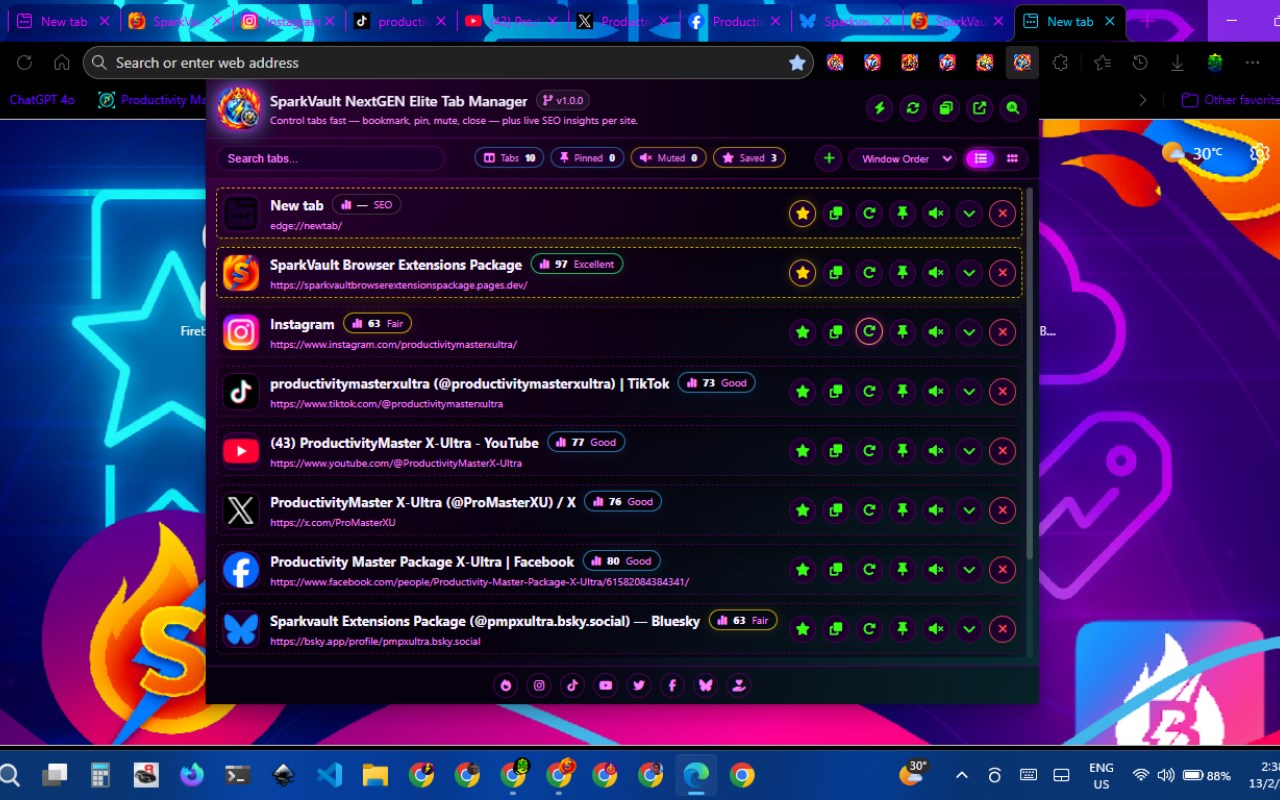
Task: Filter by Pinned tabs chip
Action: 588,158
